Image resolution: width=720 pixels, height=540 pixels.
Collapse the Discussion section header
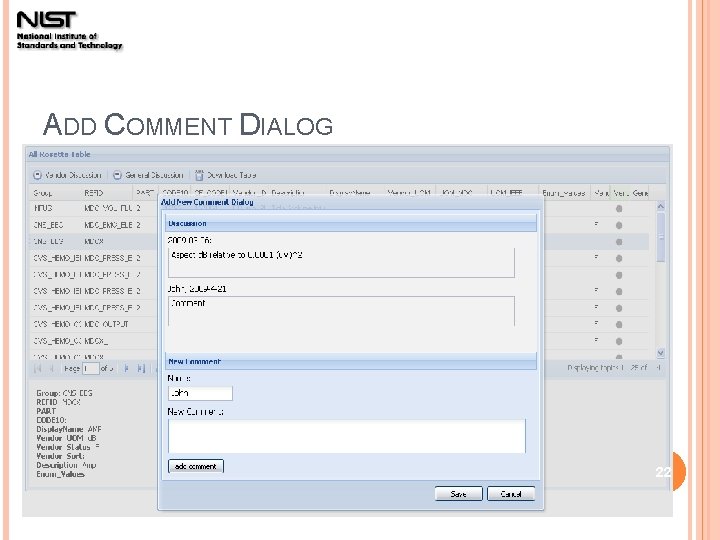[x=351, y=223]
